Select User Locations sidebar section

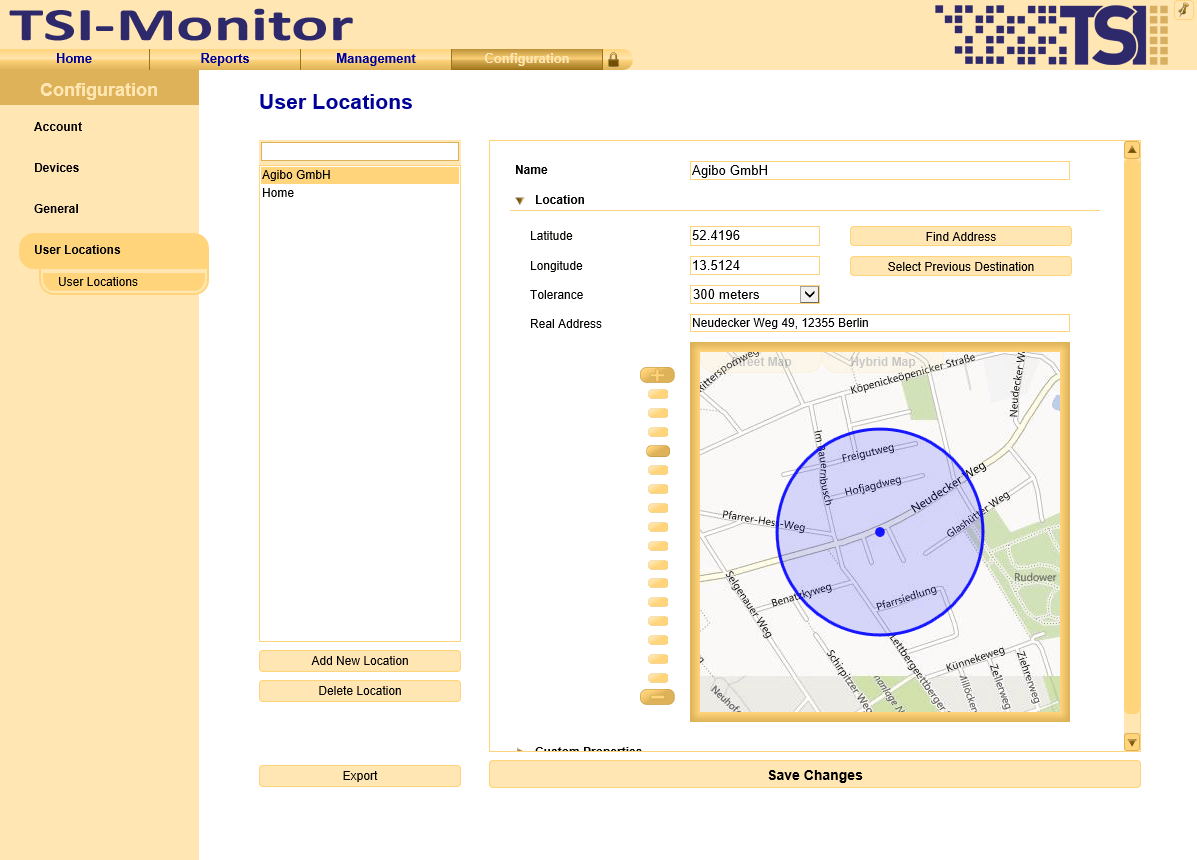113,250
